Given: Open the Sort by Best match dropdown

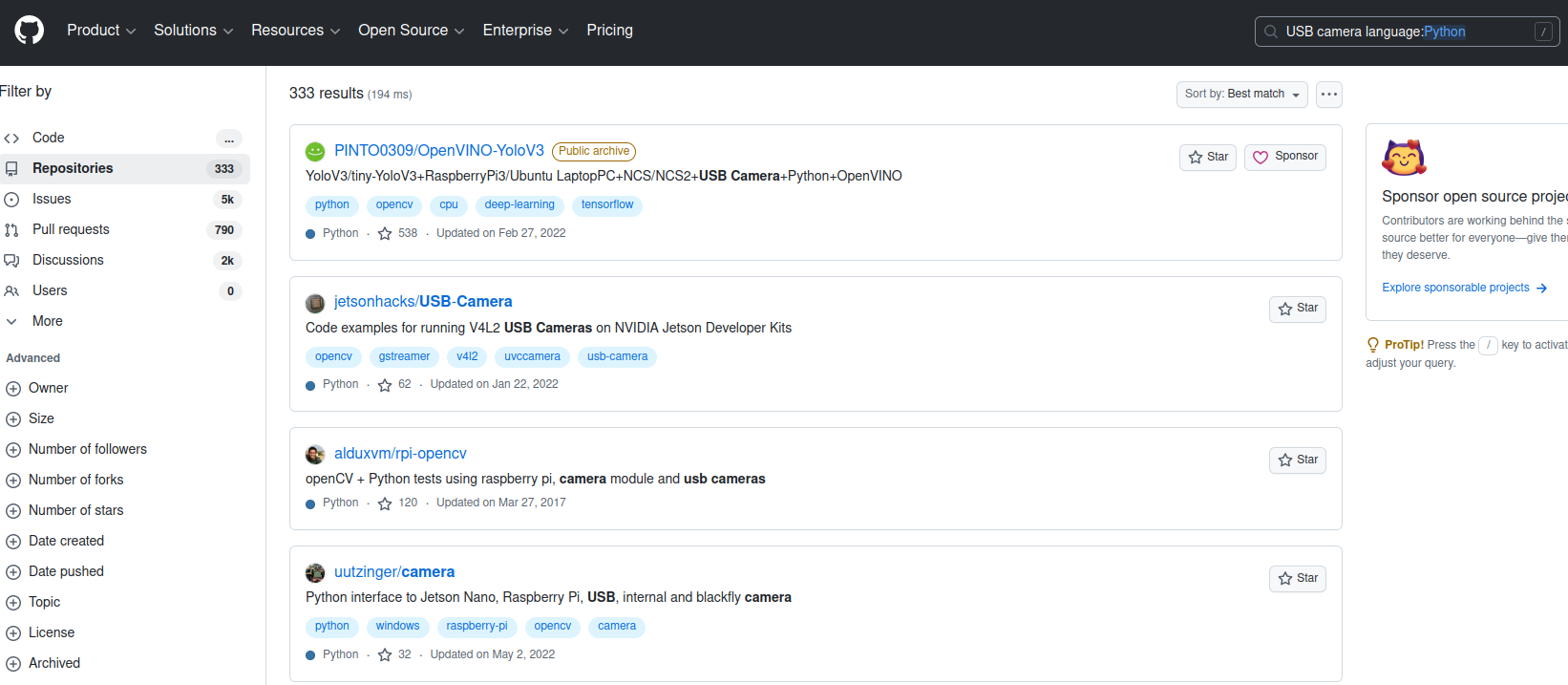Looking at the screenshot, I should [1241, 95].
